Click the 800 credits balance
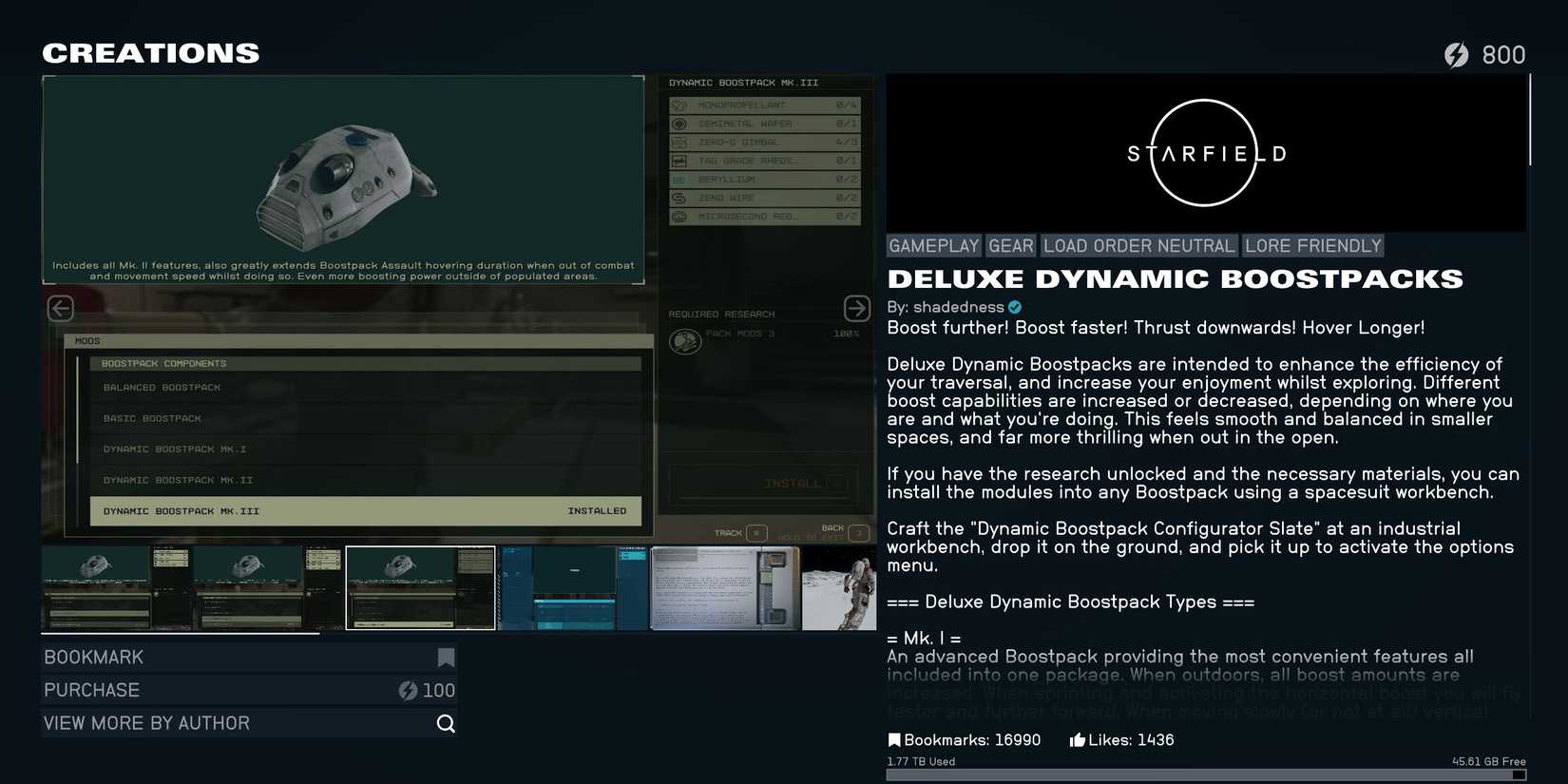 click(x=1503, y=55)
